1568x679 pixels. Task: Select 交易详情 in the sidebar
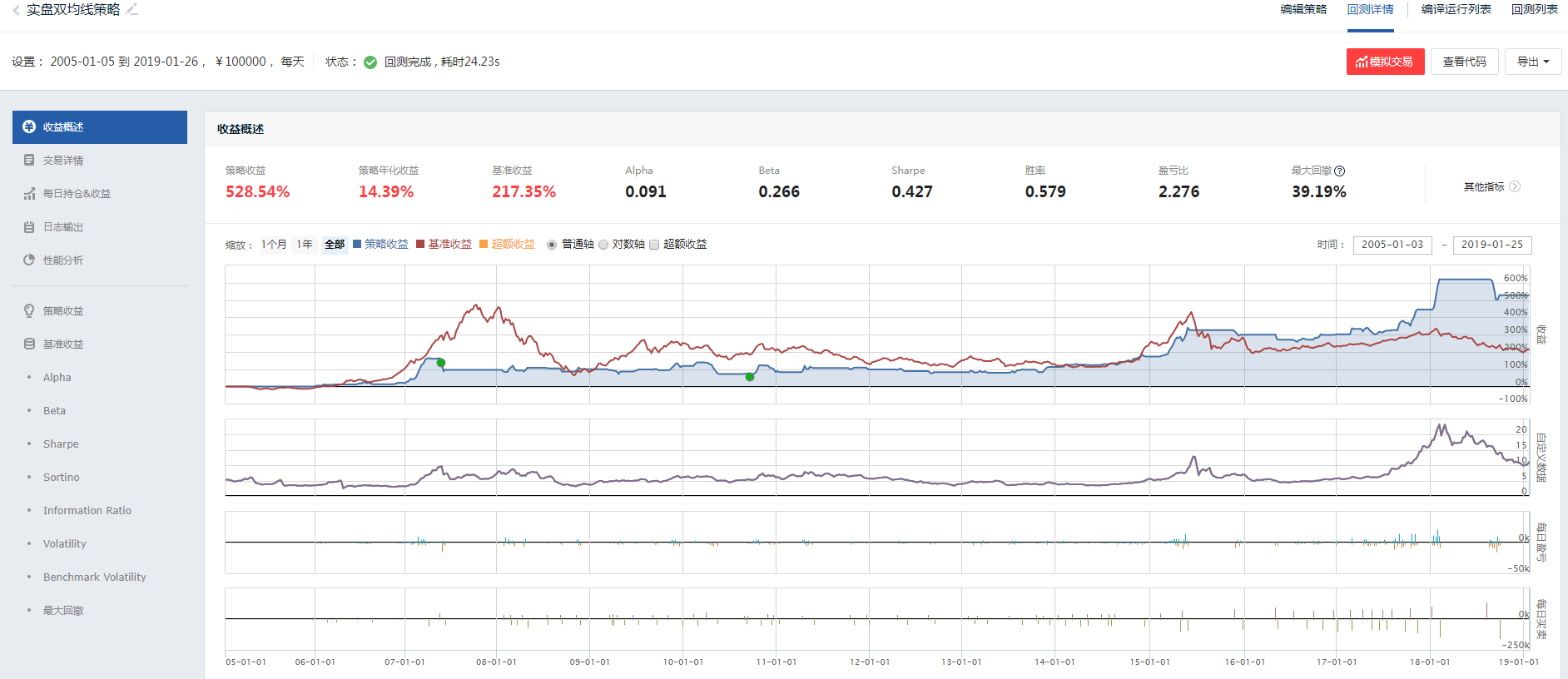coord(100,161)
